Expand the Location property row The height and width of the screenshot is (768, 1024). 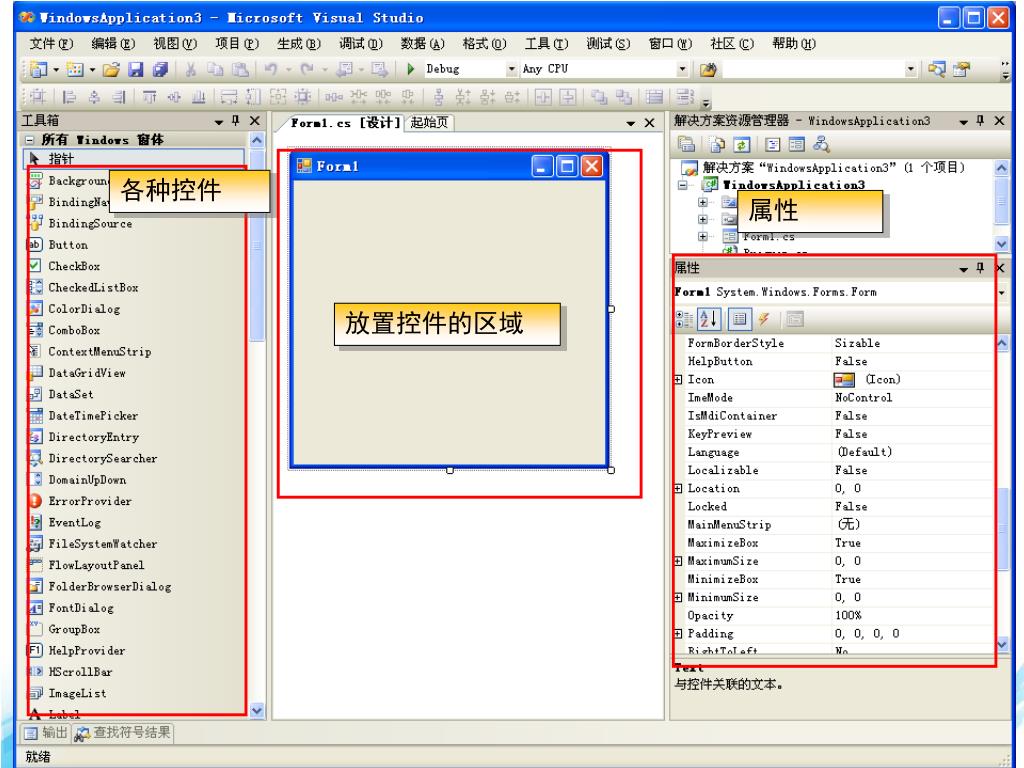678,488
